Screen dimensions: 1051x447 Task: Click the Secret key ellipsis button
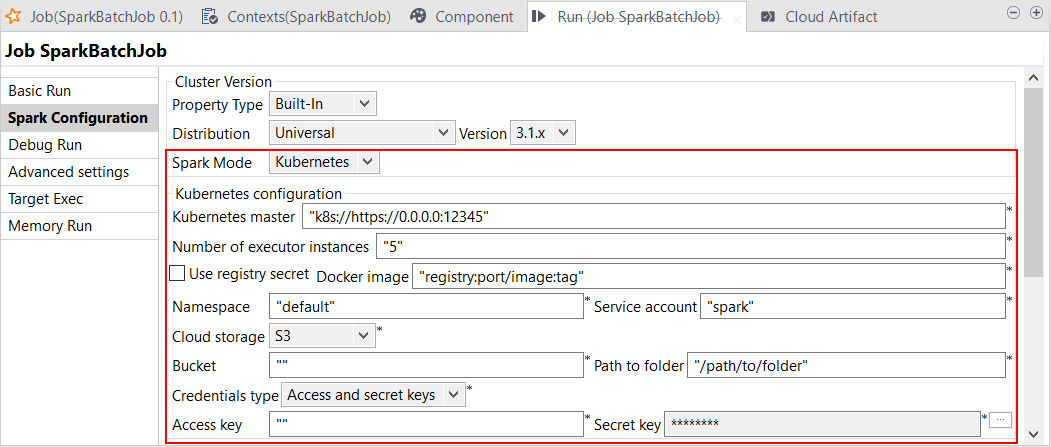point(1002,422)
